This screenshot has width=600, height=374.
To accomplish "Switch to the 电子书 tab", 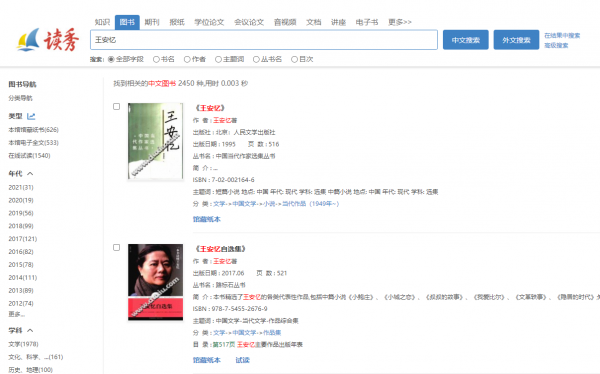I will (x=367, y=22).
